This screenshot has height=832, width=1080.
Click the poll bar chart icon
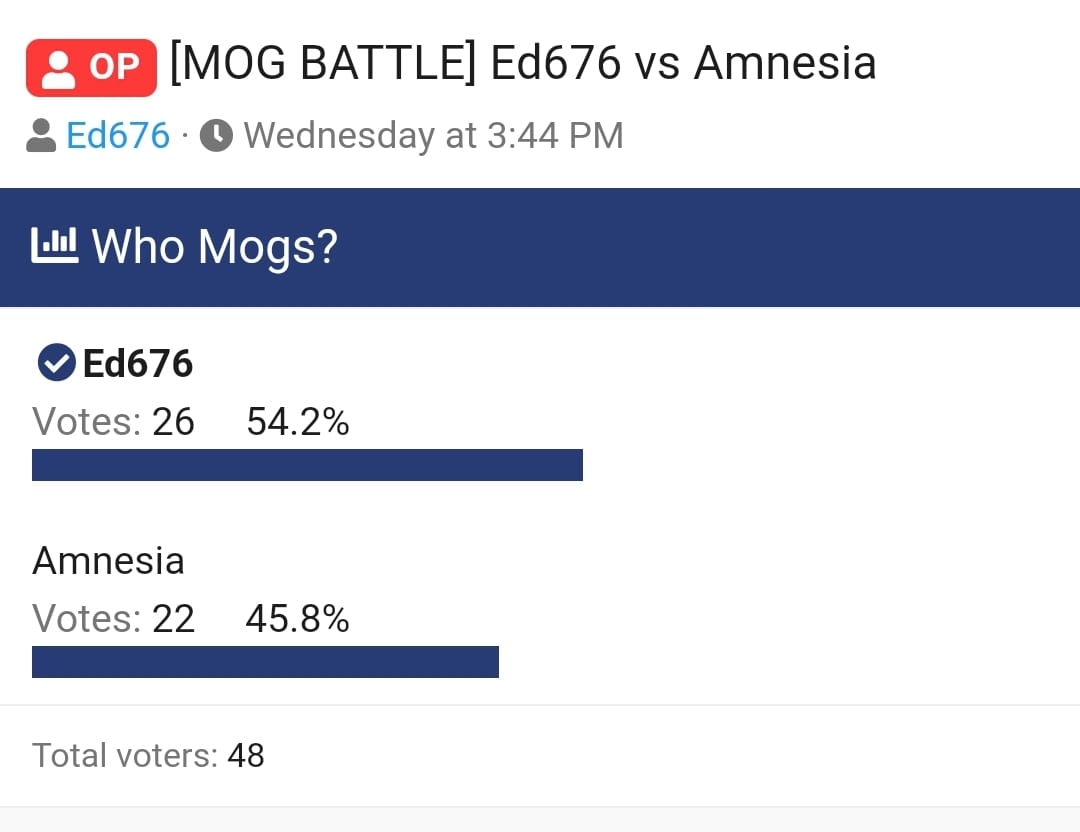click(55, 246)
